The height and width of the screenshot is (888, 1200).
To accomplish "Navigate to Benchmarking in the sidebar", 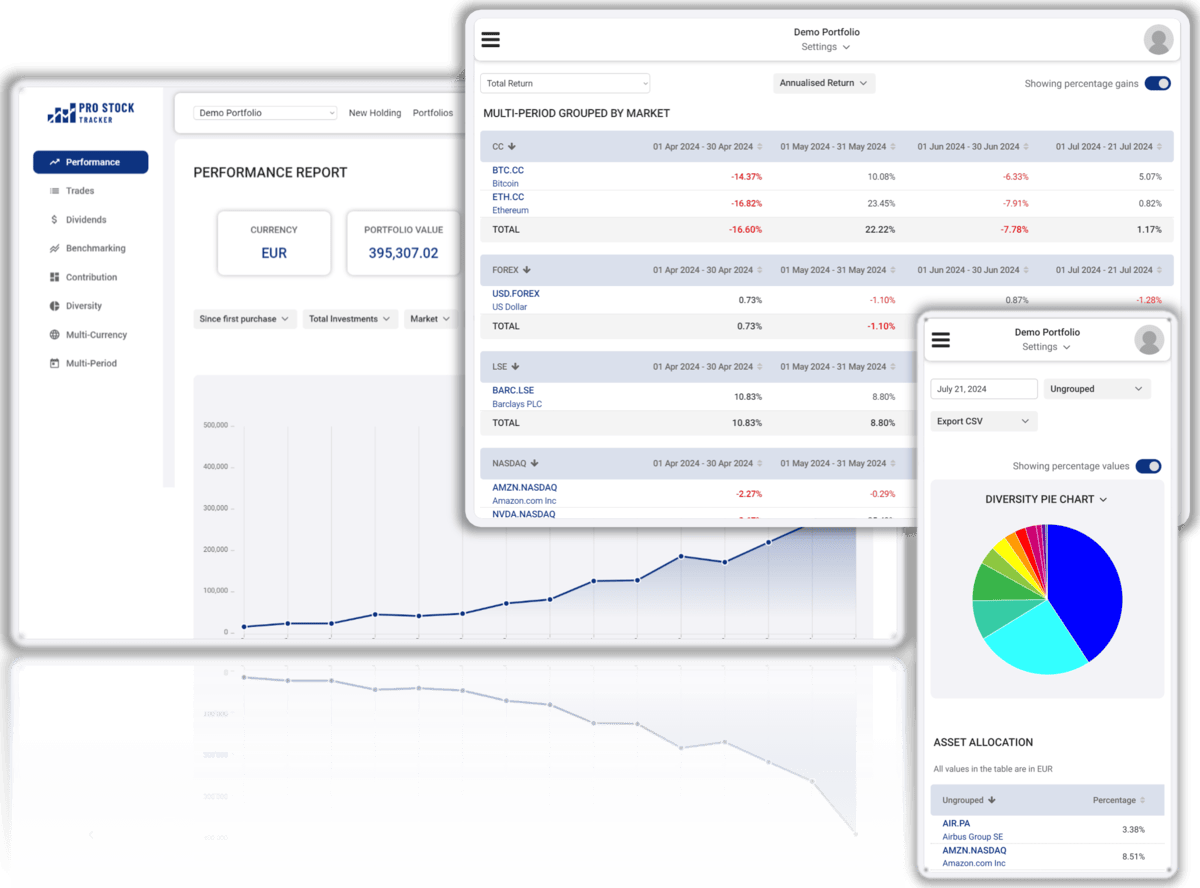I will 95,248.
